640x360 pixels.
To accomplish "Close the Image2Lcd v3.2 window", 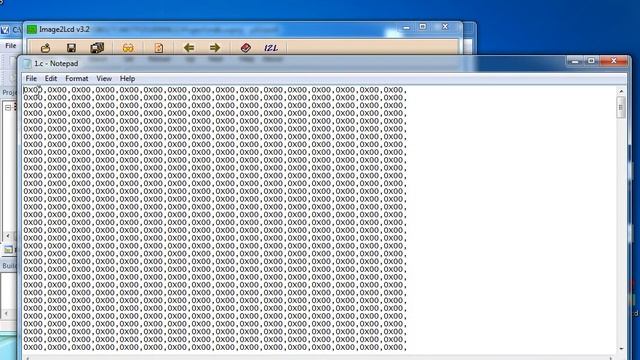I will (445, 27).
